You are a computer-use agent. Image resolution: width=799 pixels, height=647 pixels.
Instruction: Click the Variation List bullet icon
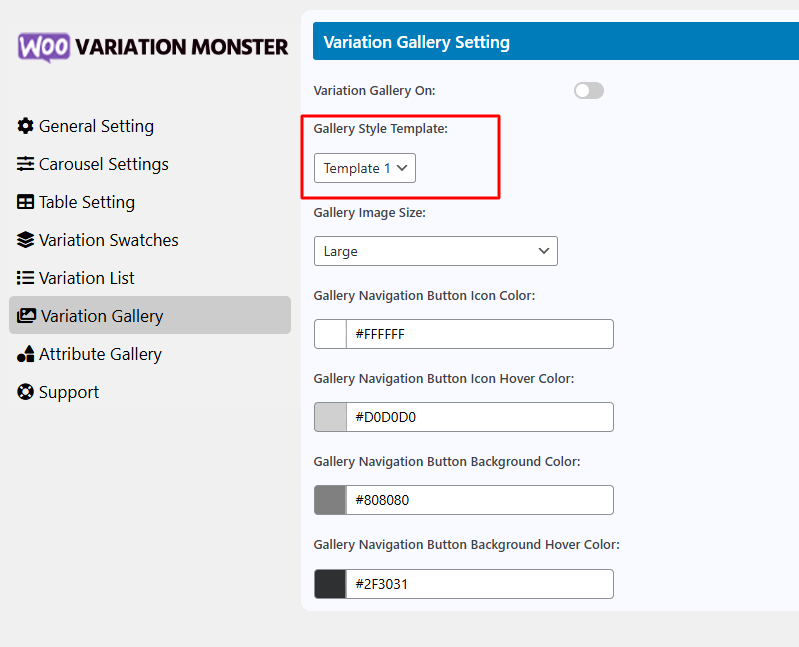pos(25,278)
